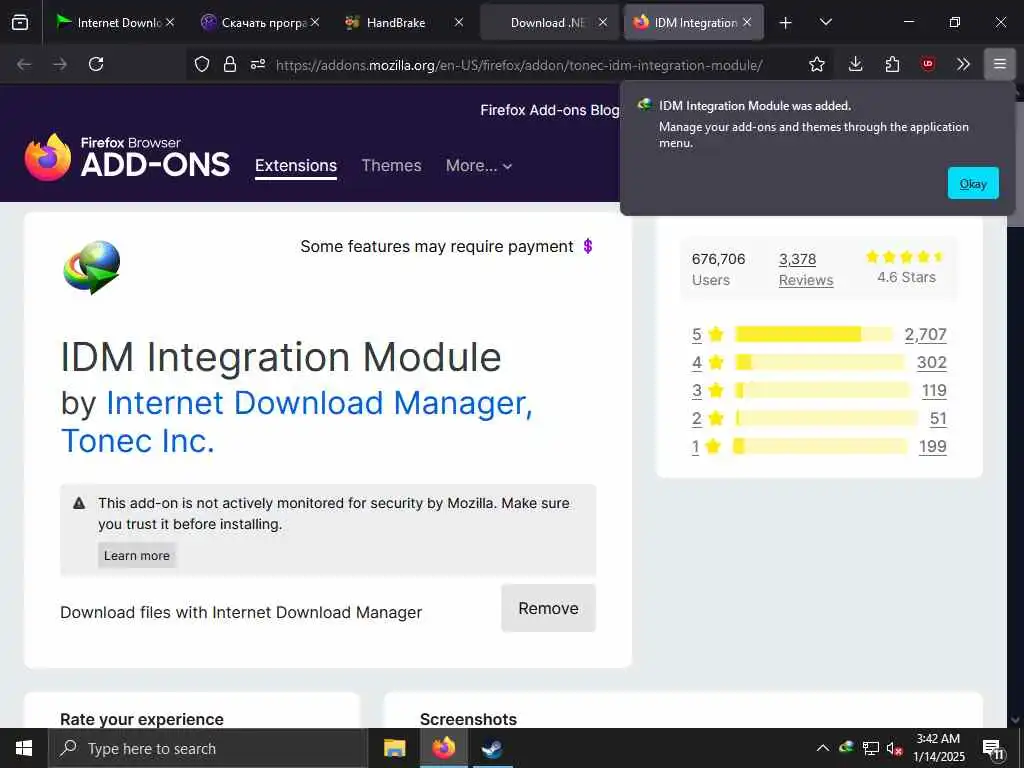The image size is (1024, 768).
Task: Open network status tray icon
Action: 871,748
